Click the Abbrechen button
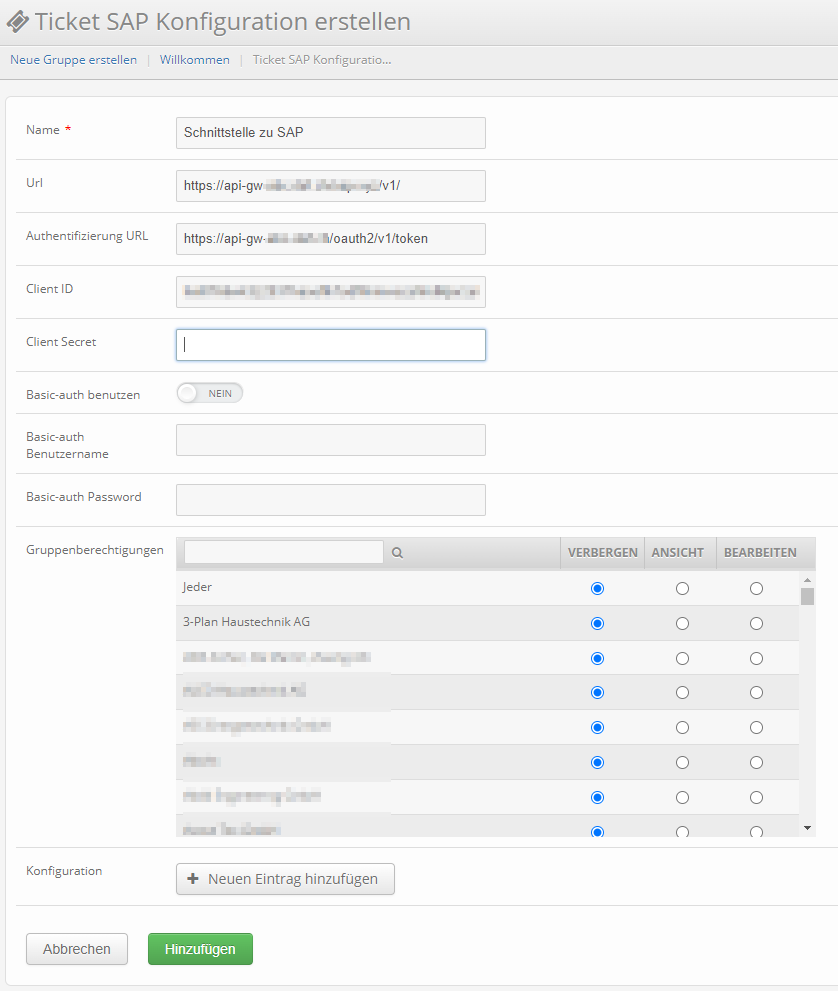838x991 pixels. pos(76,949)
